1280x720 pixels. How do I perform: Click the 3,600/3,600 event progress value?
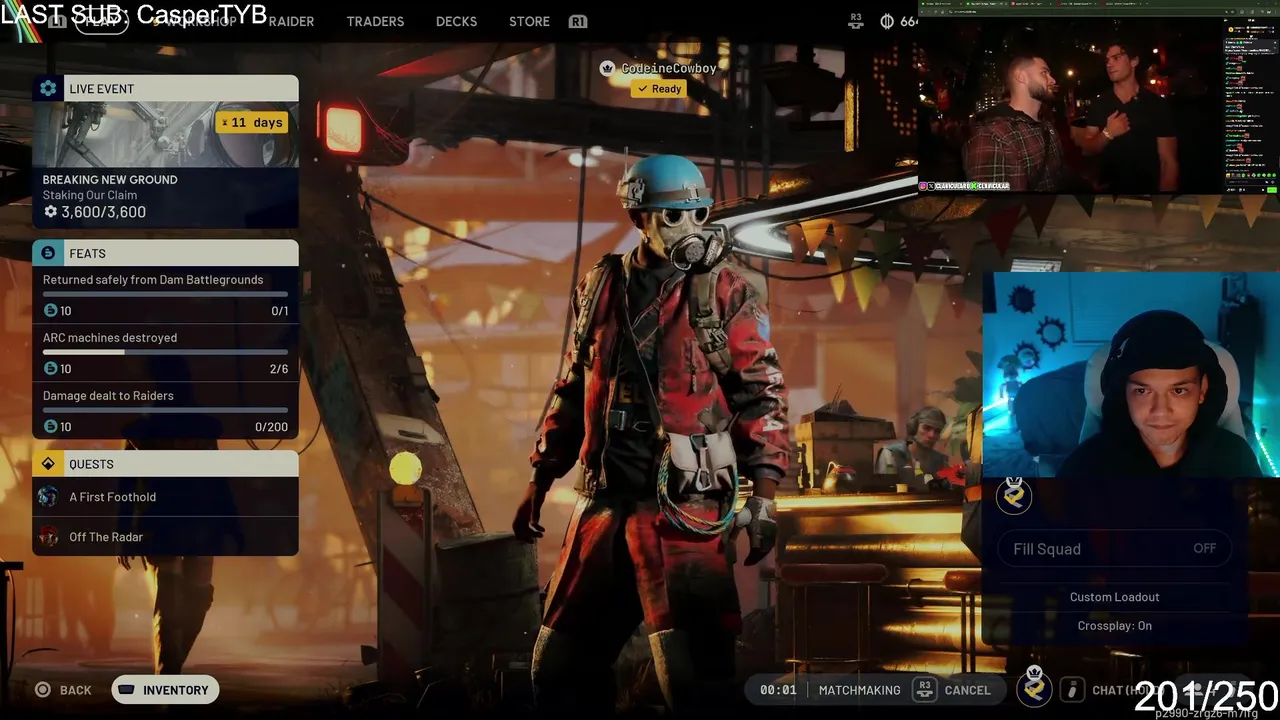point(103,212)
